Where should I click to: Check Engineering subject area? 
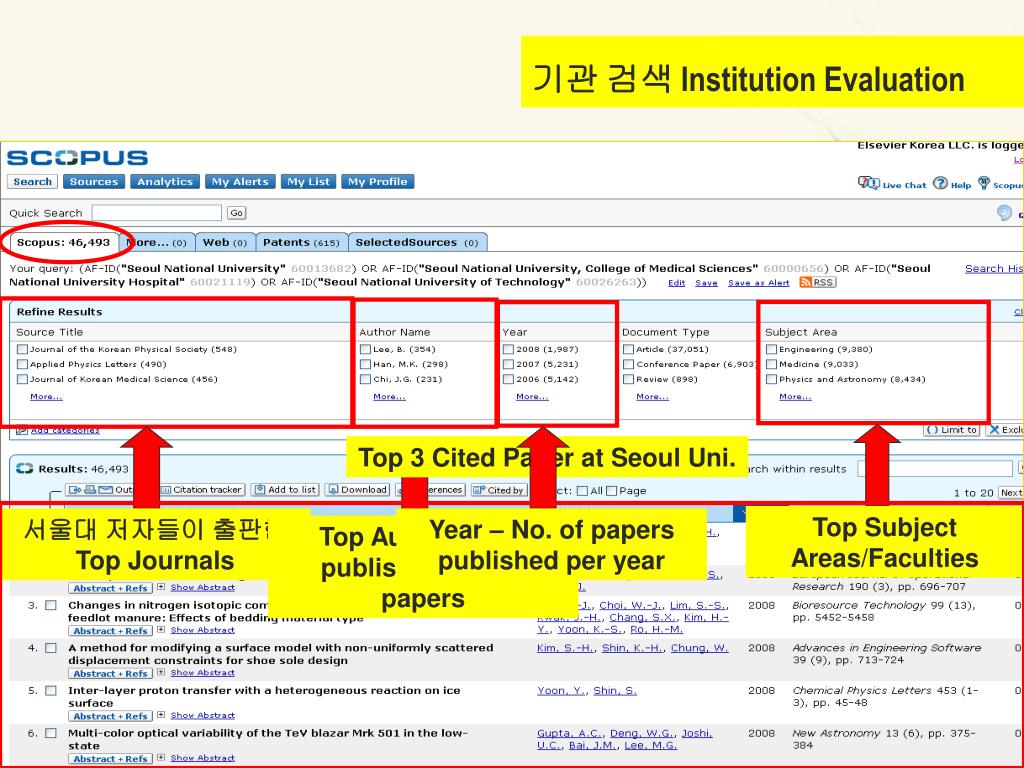click(x=771, y=349)
